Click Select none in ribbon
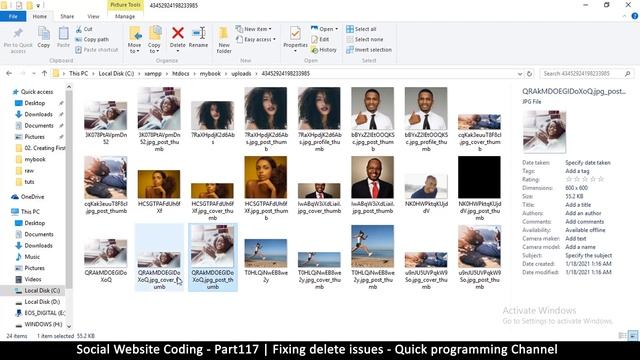Image resolution: width=640 pixels, height=360 pixels. point(364,40)
